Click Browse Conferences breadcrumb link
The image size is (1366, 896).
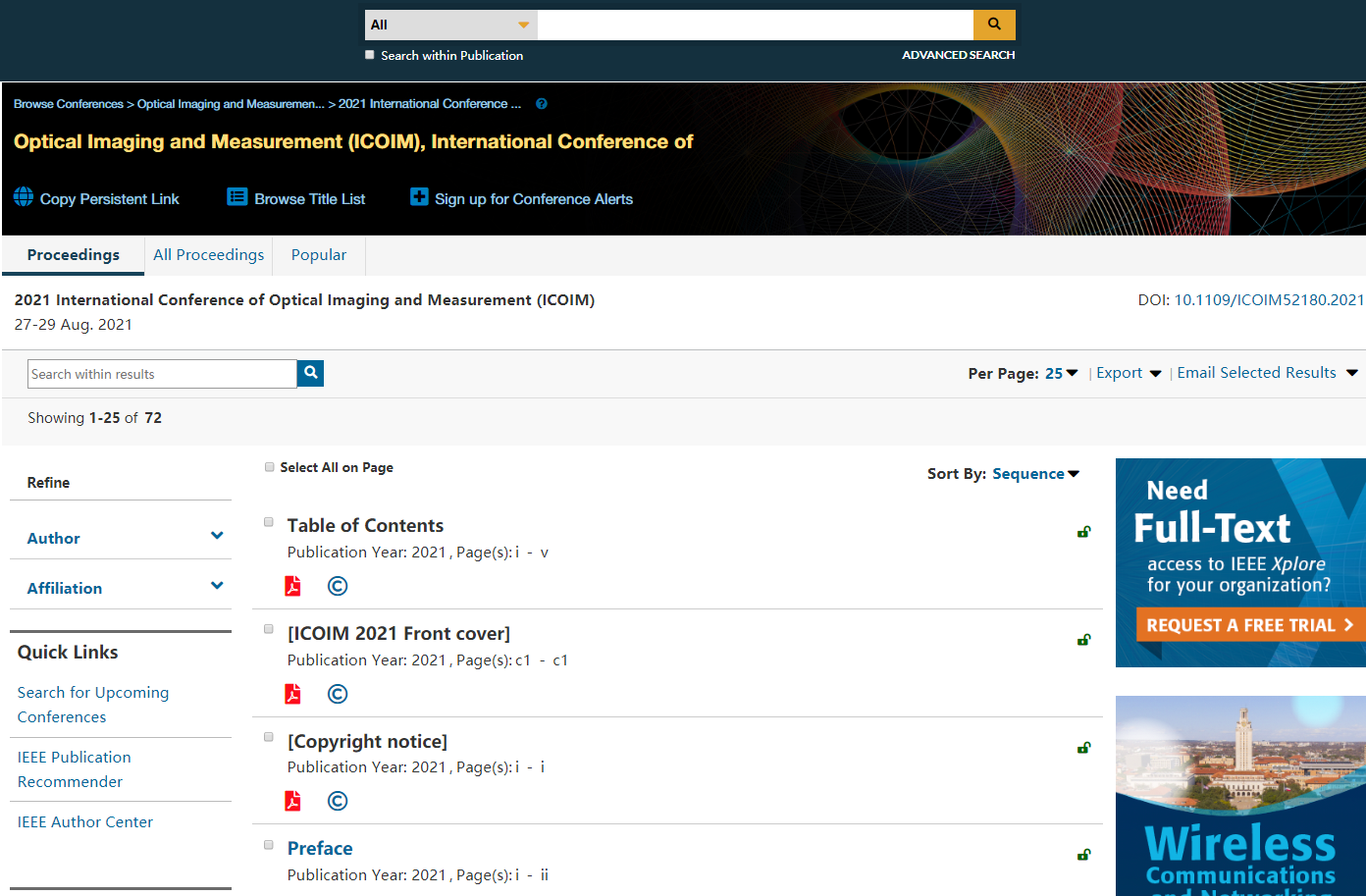(69, 104)
